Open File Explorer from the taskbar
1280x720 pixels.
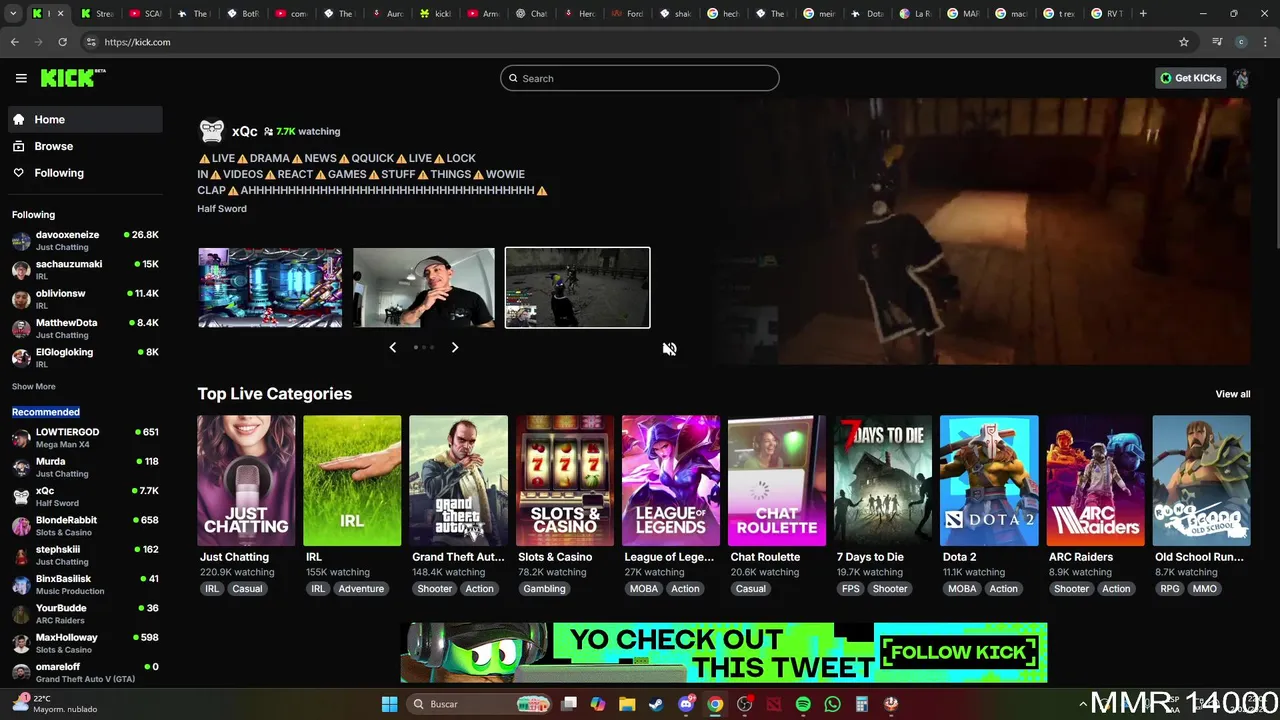click(627, 704)
